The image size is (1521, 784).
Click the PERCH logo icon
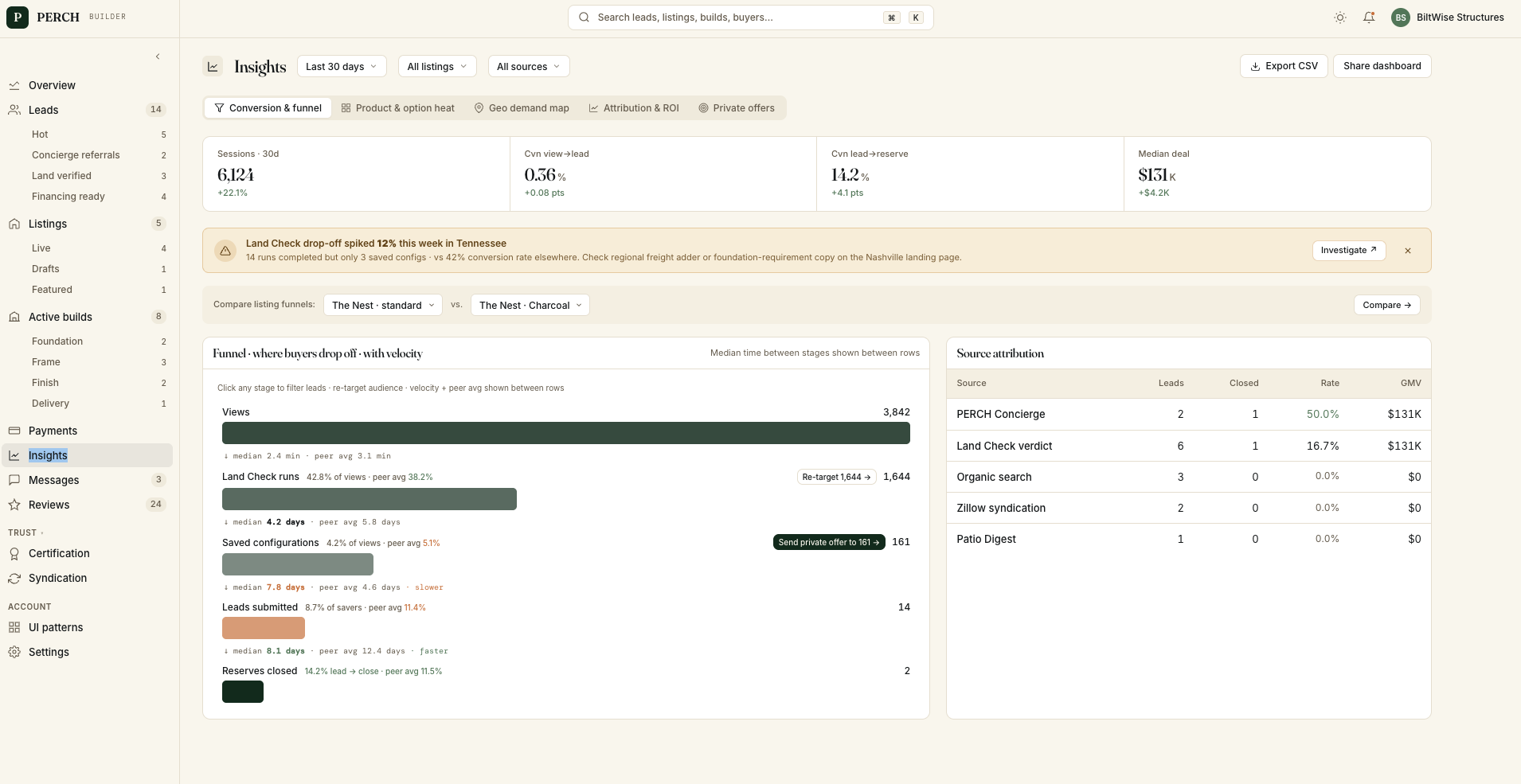pos(18,18)
